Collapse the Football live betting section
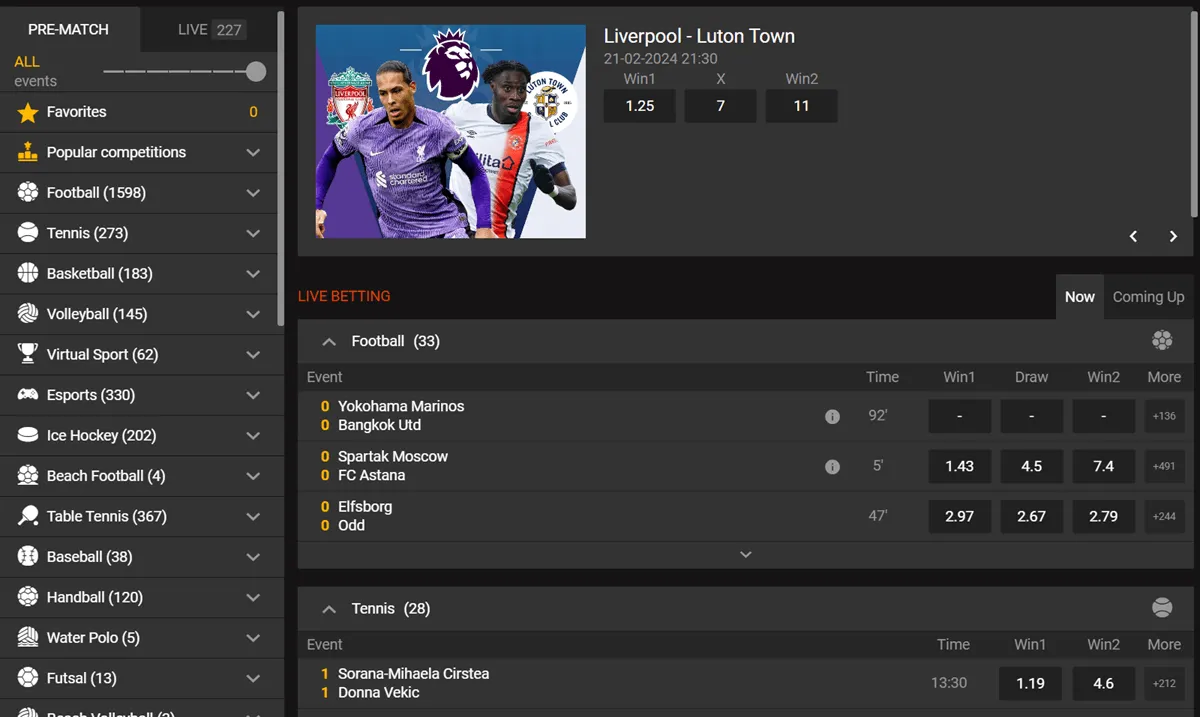 pyautogui.click(x=328, y=341)
